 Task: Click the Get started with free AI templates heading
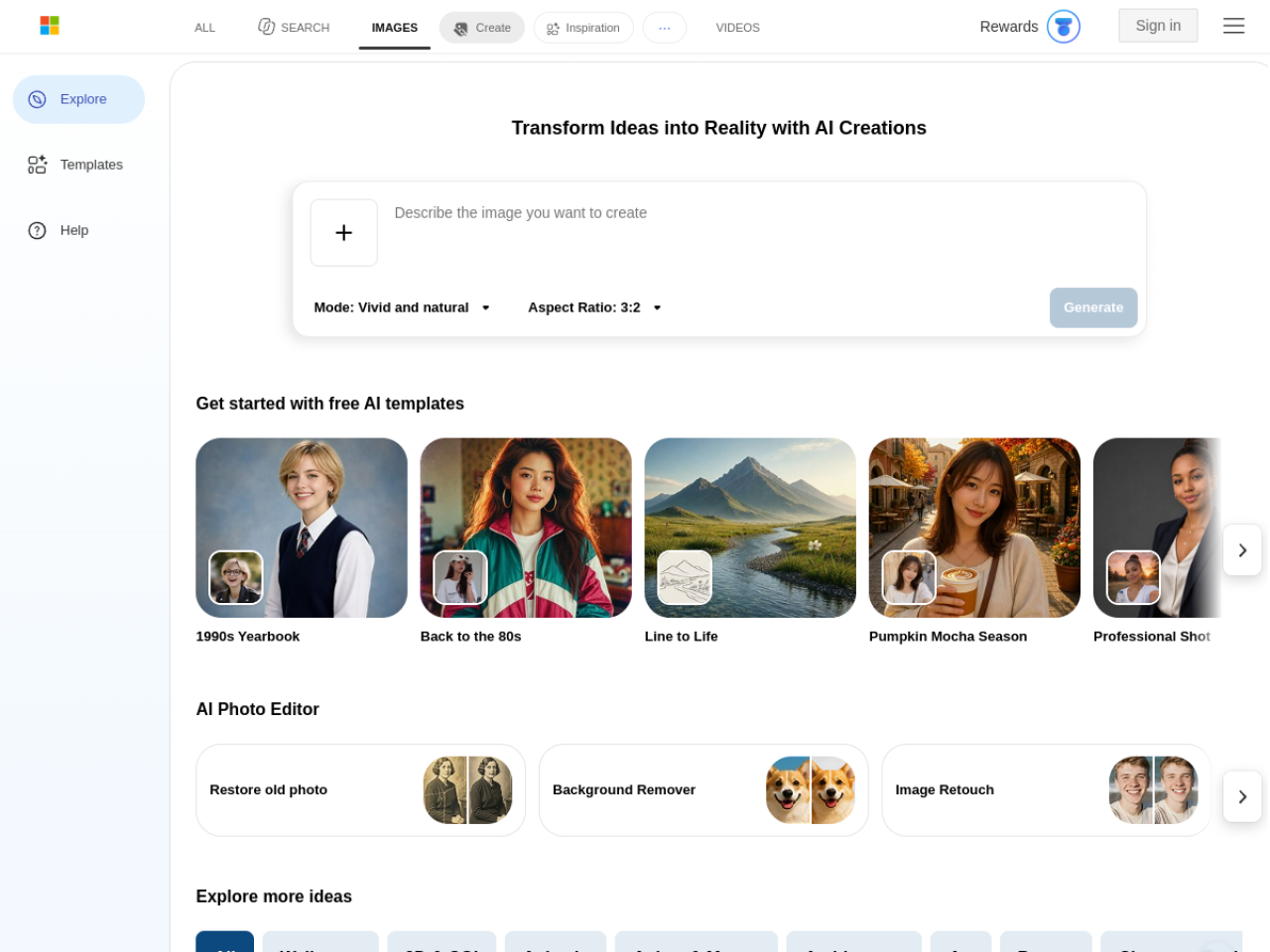(x=330, y=404)
